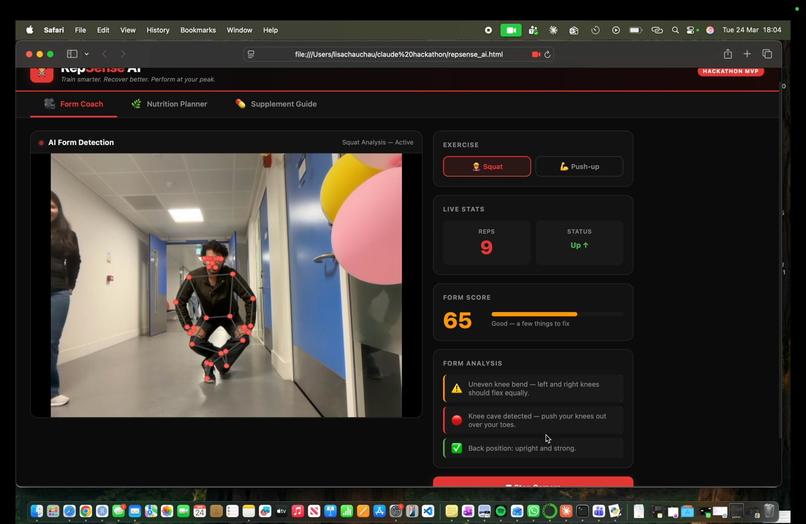
Task: Click the green checkmark beside Back position
Action: click(x=456, y=448)
